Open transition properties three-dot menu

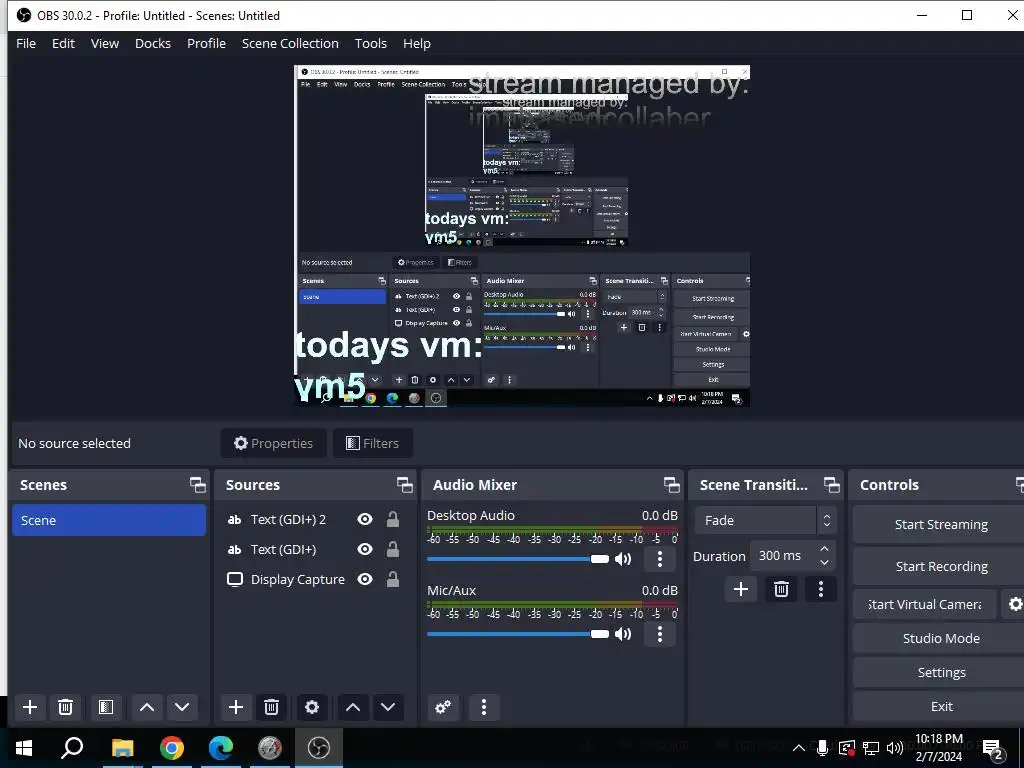coord(821,590)
